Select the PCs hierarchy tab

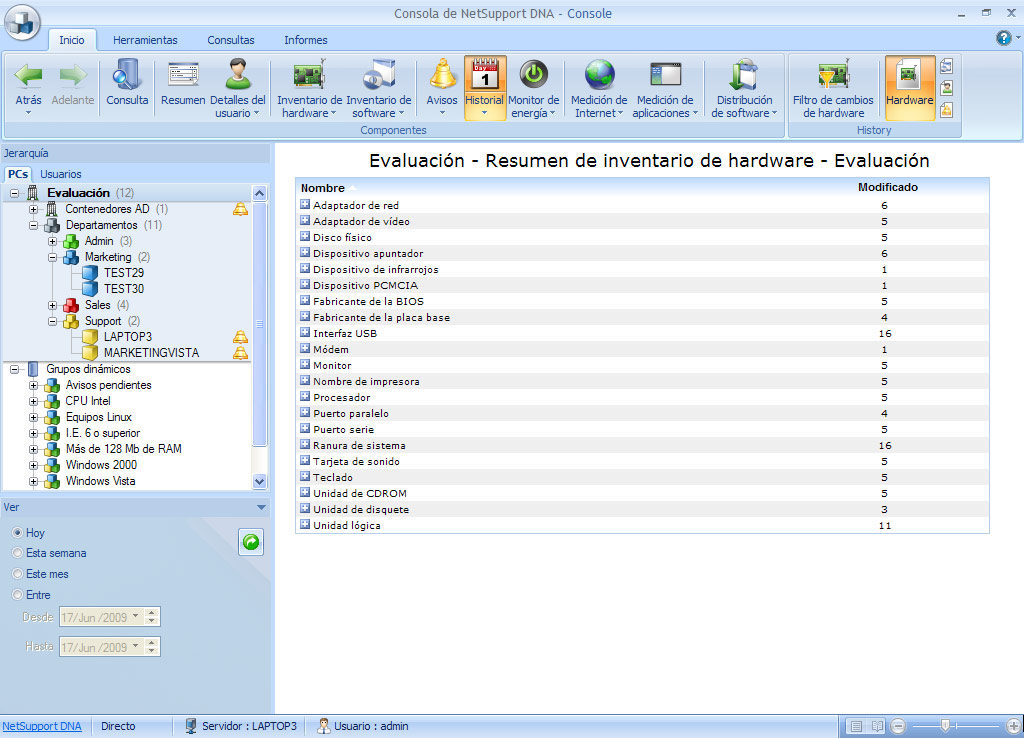pyautogui.click(x=18, y=174)
